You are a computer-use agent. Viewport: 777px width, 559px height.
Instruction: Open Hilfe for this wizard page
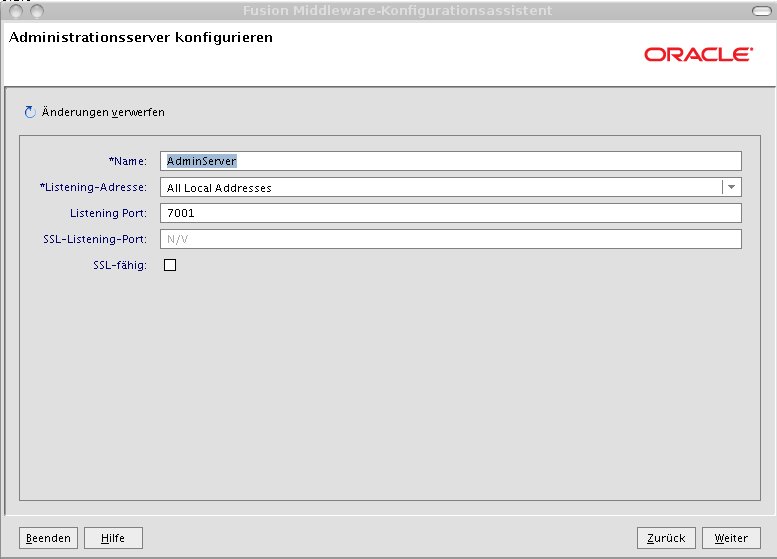tap(113, 538)
